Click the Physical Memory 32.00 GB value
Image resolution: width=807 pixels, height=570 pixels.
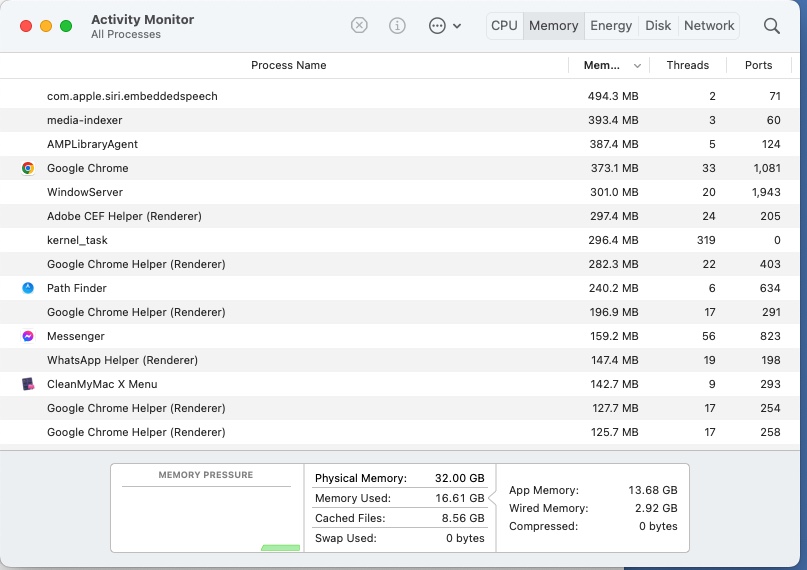click(460, 478)
